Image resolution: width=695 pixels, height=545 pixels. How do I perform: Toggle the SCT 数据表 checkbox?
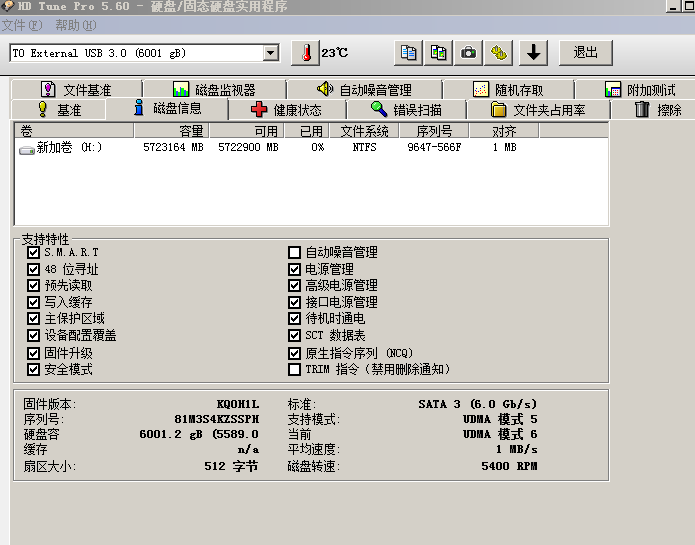click(294, 335)
